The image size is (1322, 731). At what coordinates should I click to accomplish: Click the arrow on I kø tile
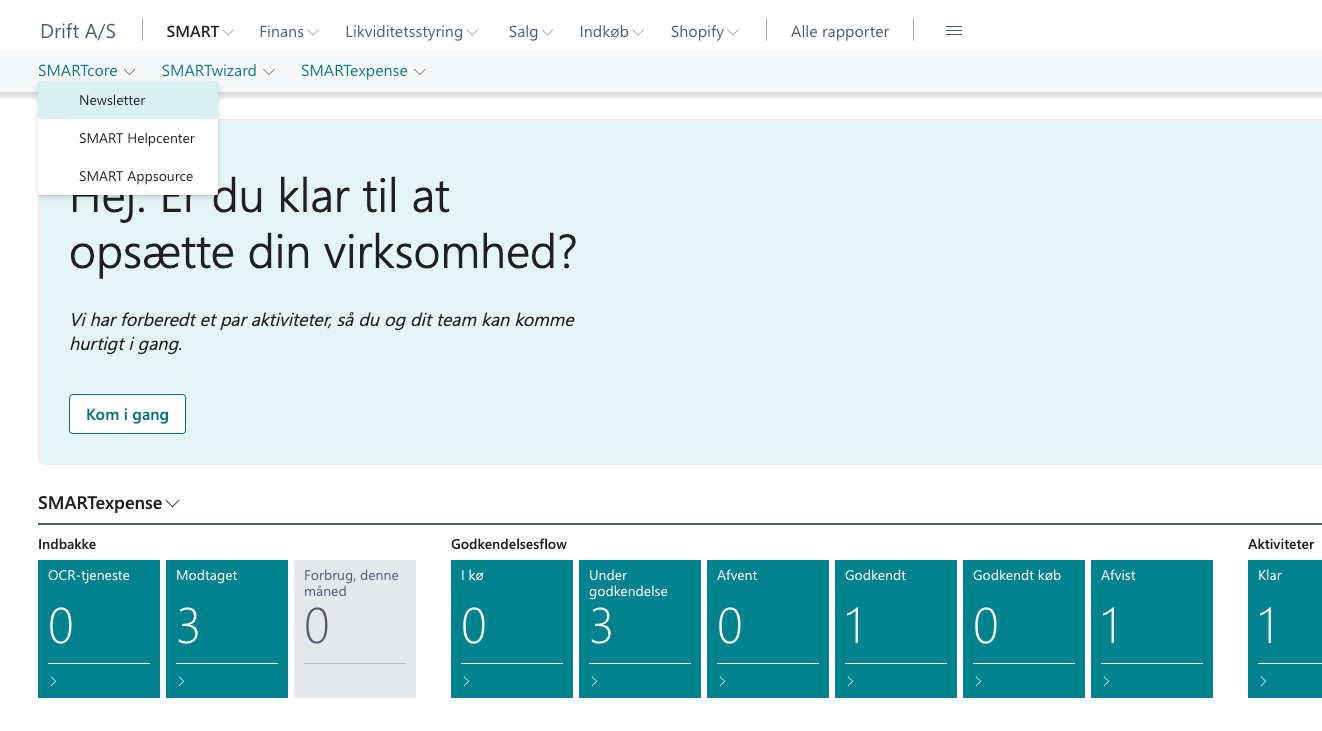(467, 681)
